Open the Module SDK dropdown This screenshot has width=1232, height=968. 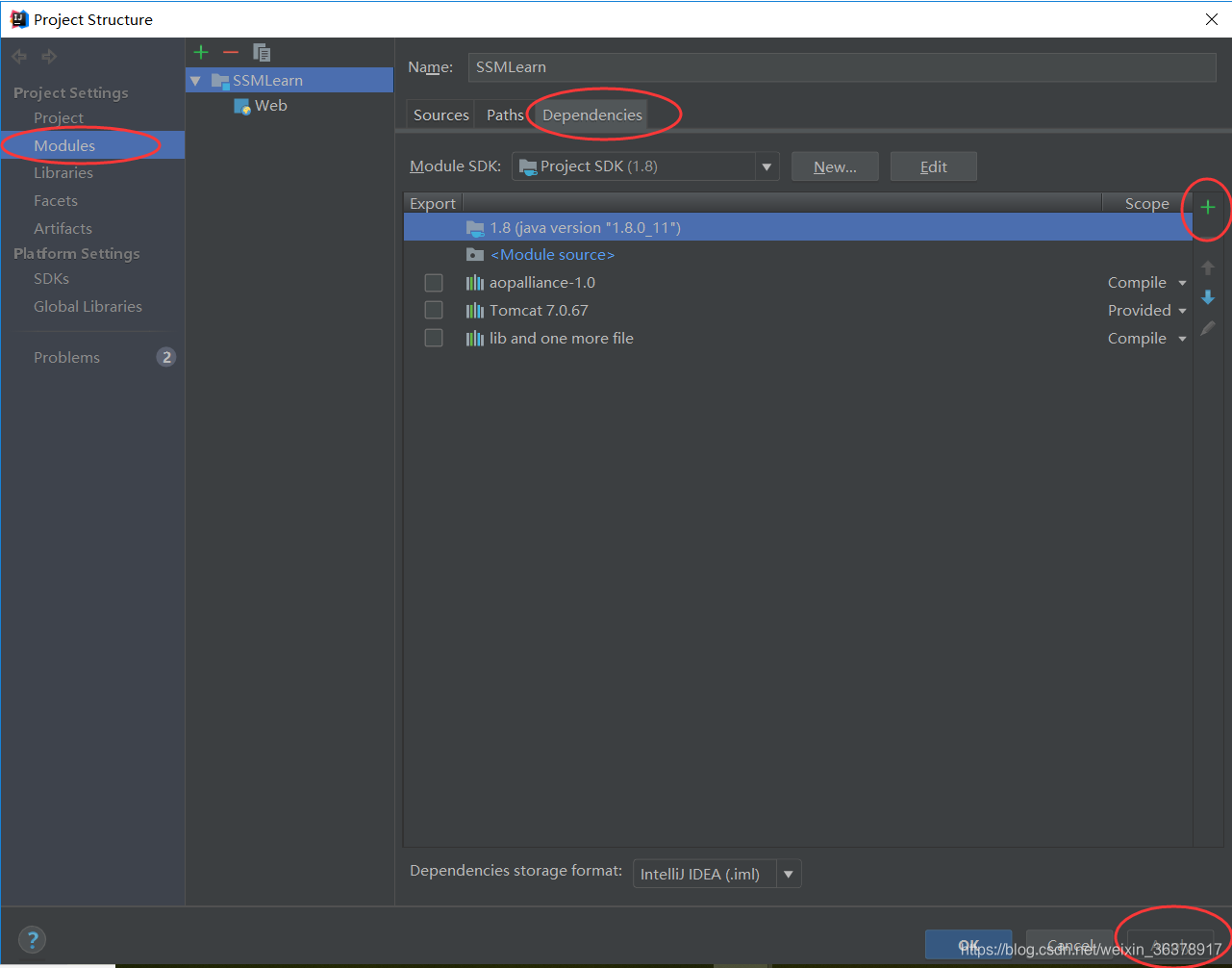767,166
